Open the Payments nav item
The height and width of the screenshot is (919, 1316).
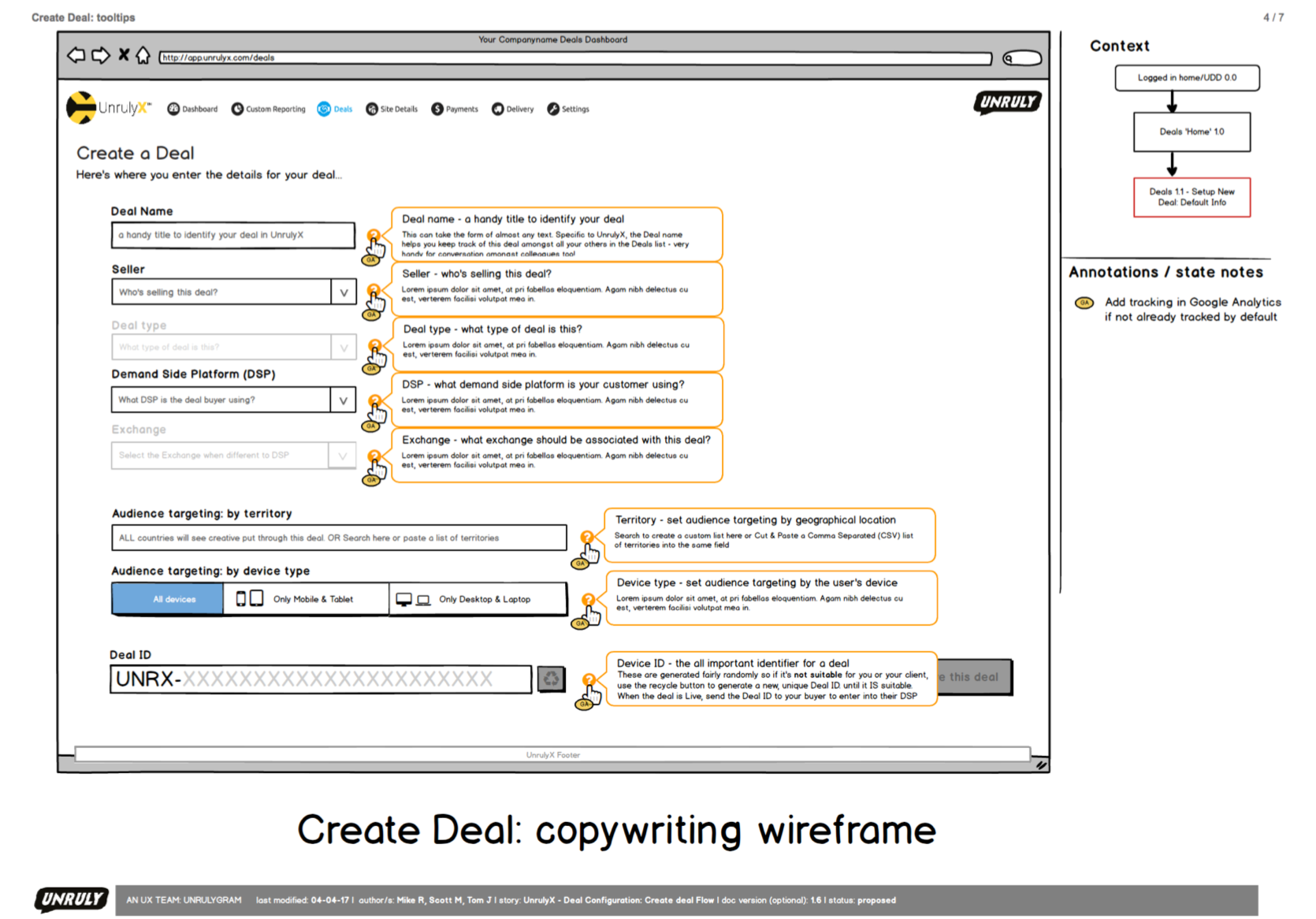455,109
